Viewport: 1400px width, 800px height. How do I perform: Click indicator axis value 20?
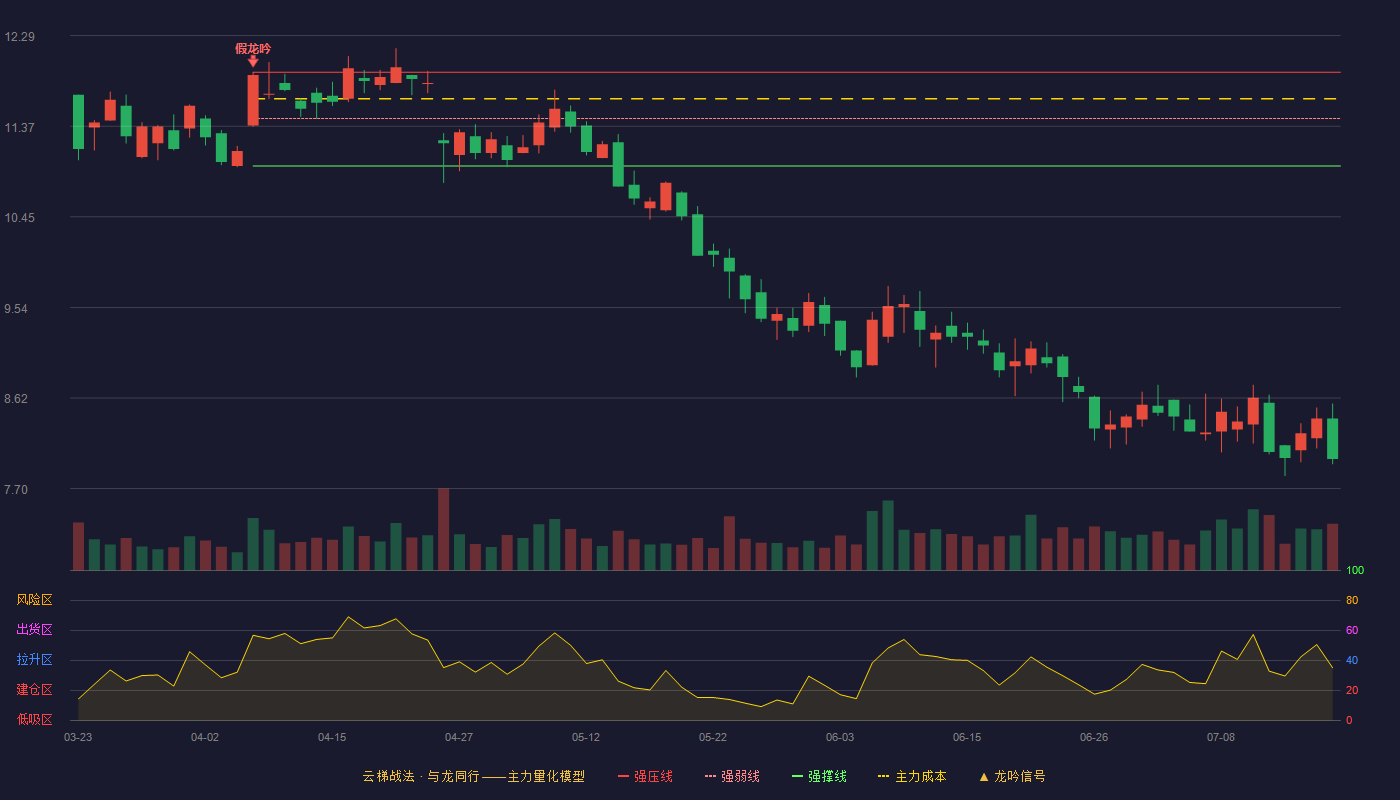tap(1352, 690)
